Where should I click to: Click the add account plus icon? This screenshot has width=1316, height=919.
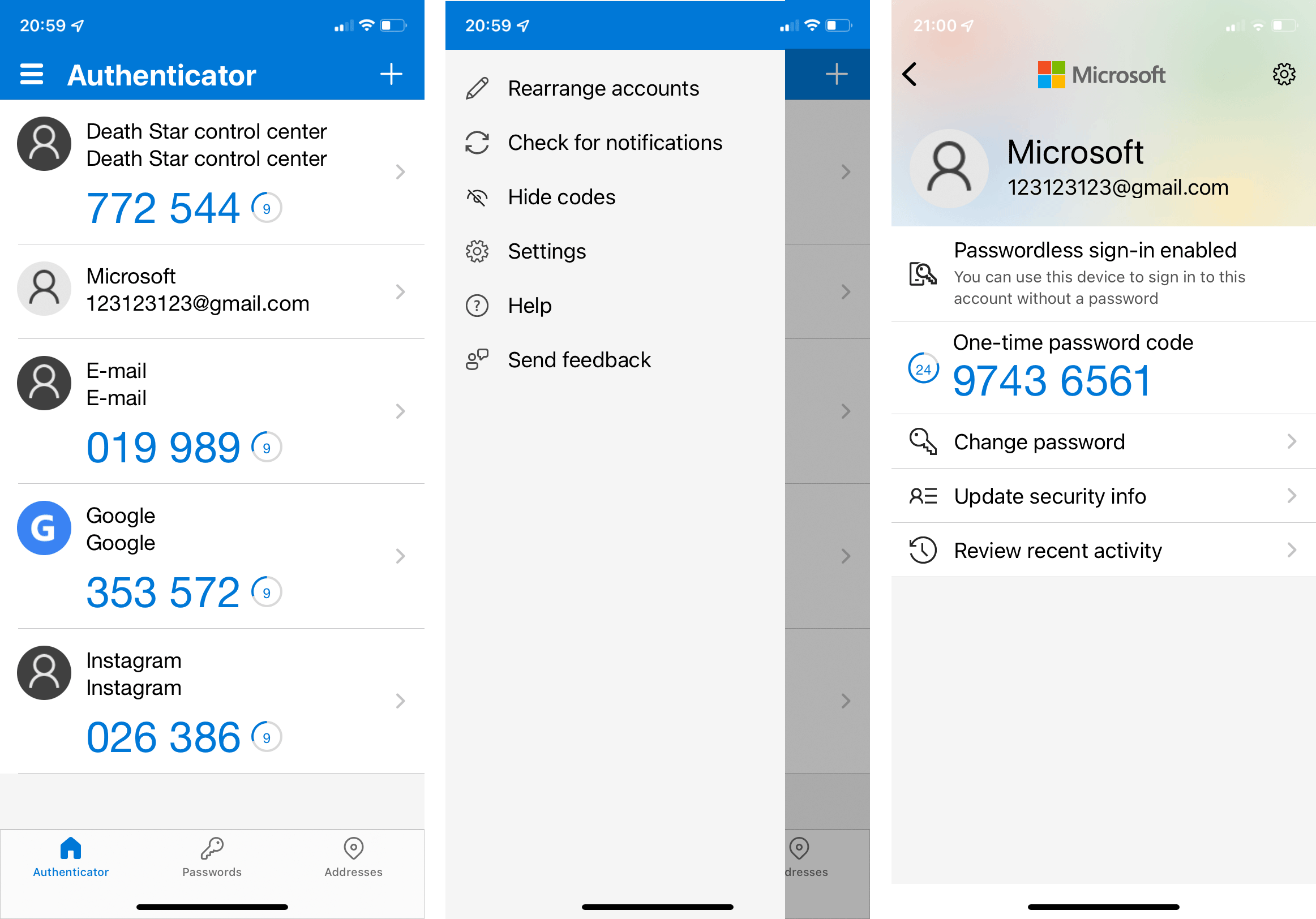[393, 74]
